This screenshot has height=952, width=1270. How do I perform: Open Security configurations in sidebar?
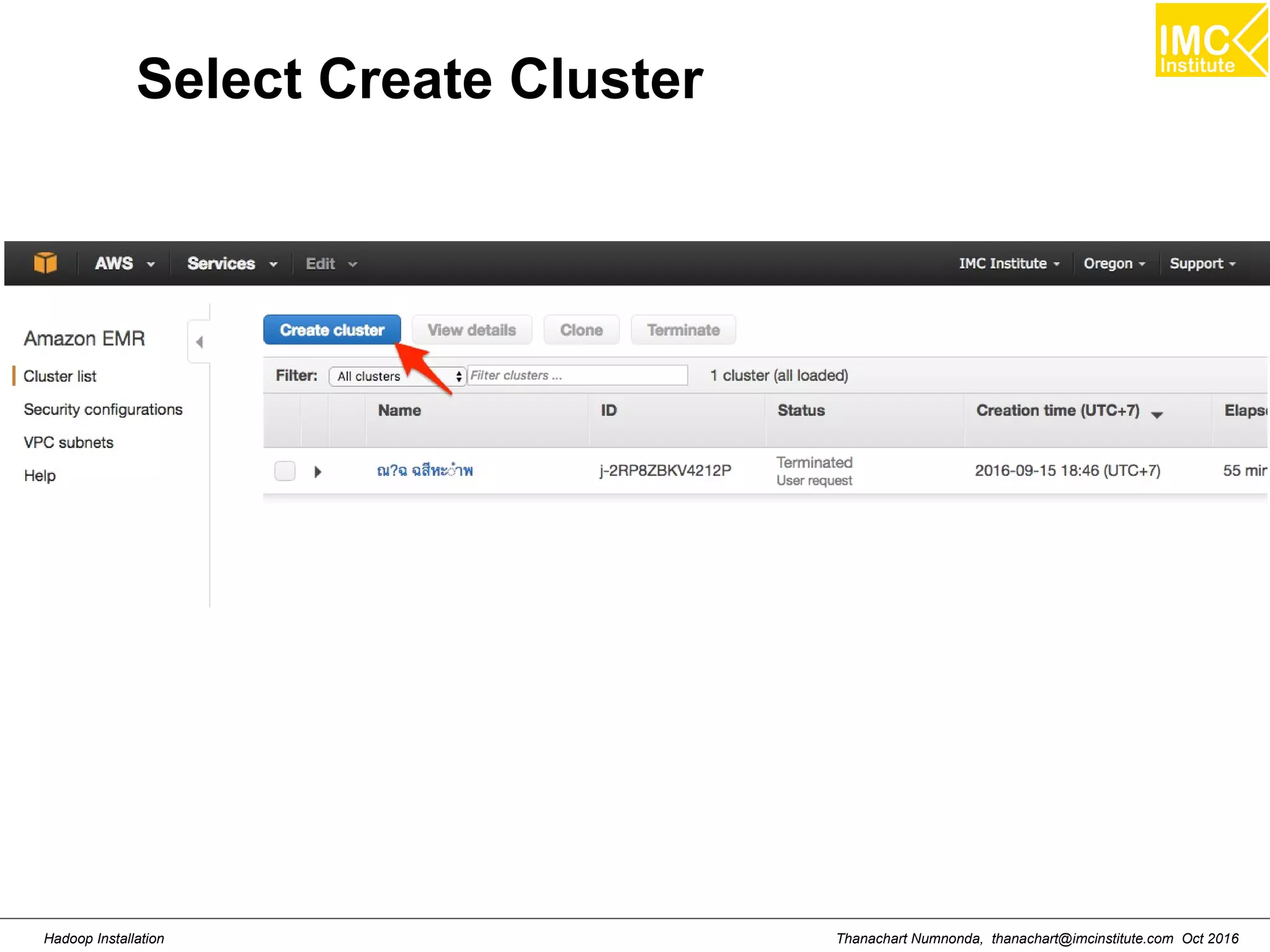pyautogui.click(x=103, y=410)
